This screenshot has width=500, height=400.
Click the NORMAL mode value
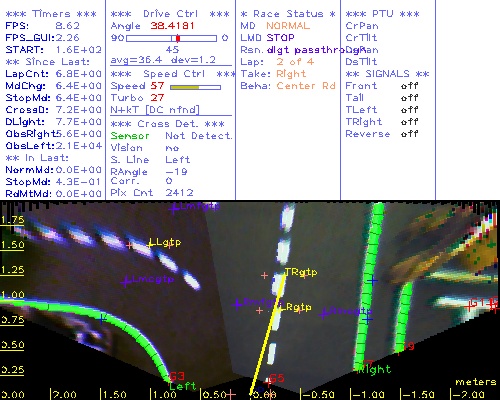click(x=288, y=26)
